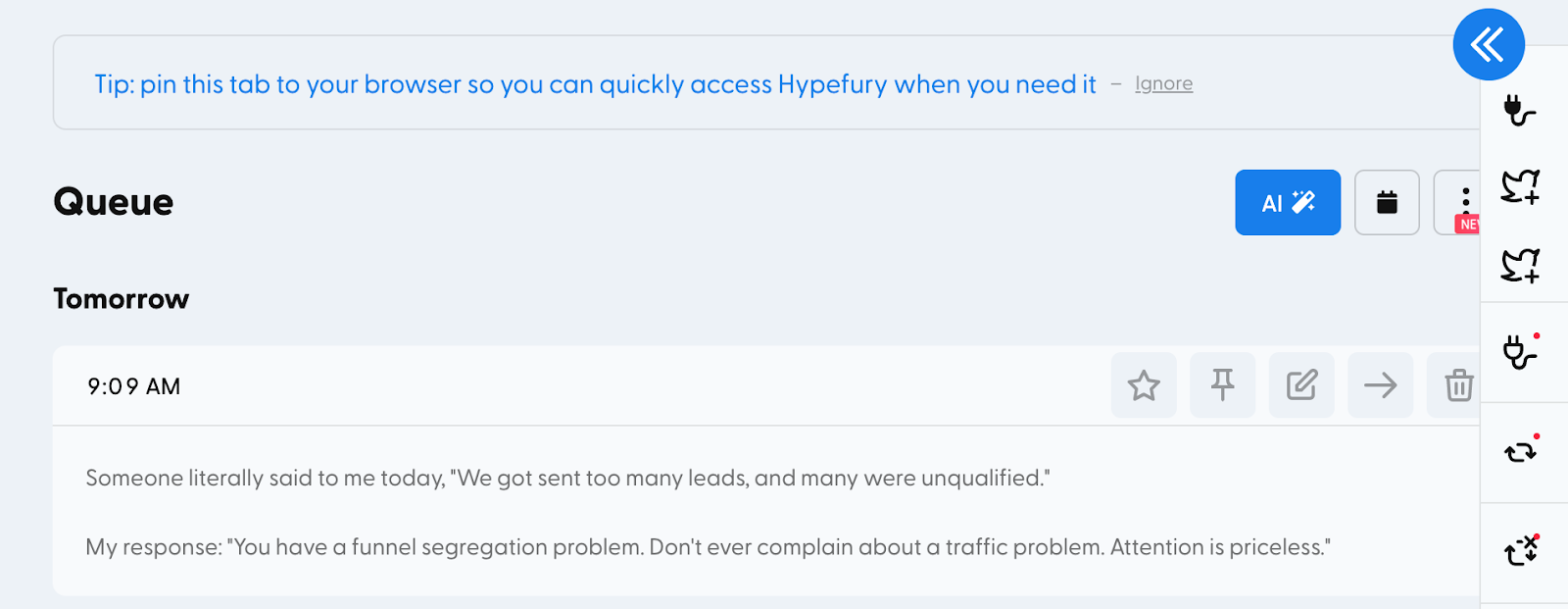Open the three-dot menu with NEW badge

tap(1458, 203)
